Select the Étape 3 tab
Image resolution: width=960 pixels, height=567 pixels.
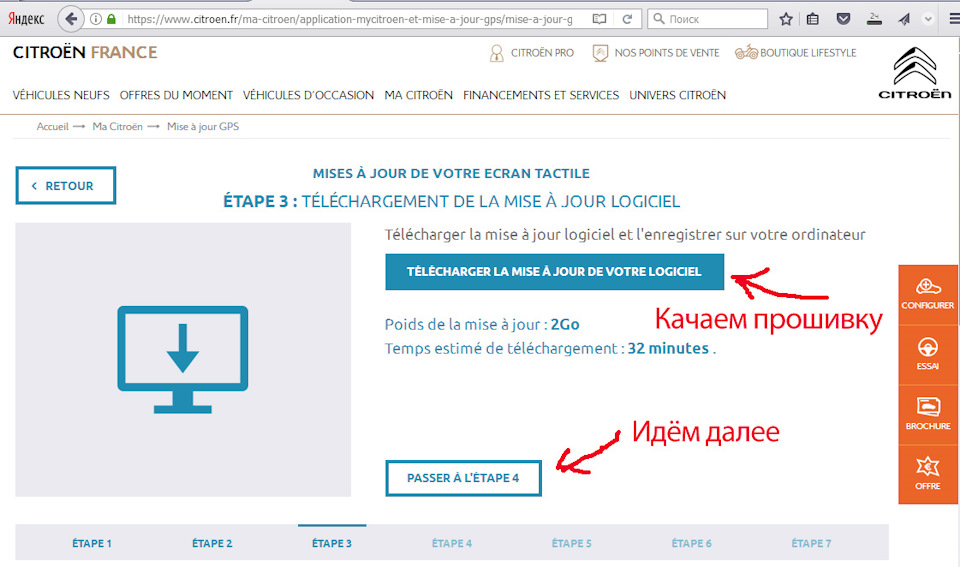click(x=332, y=543)
